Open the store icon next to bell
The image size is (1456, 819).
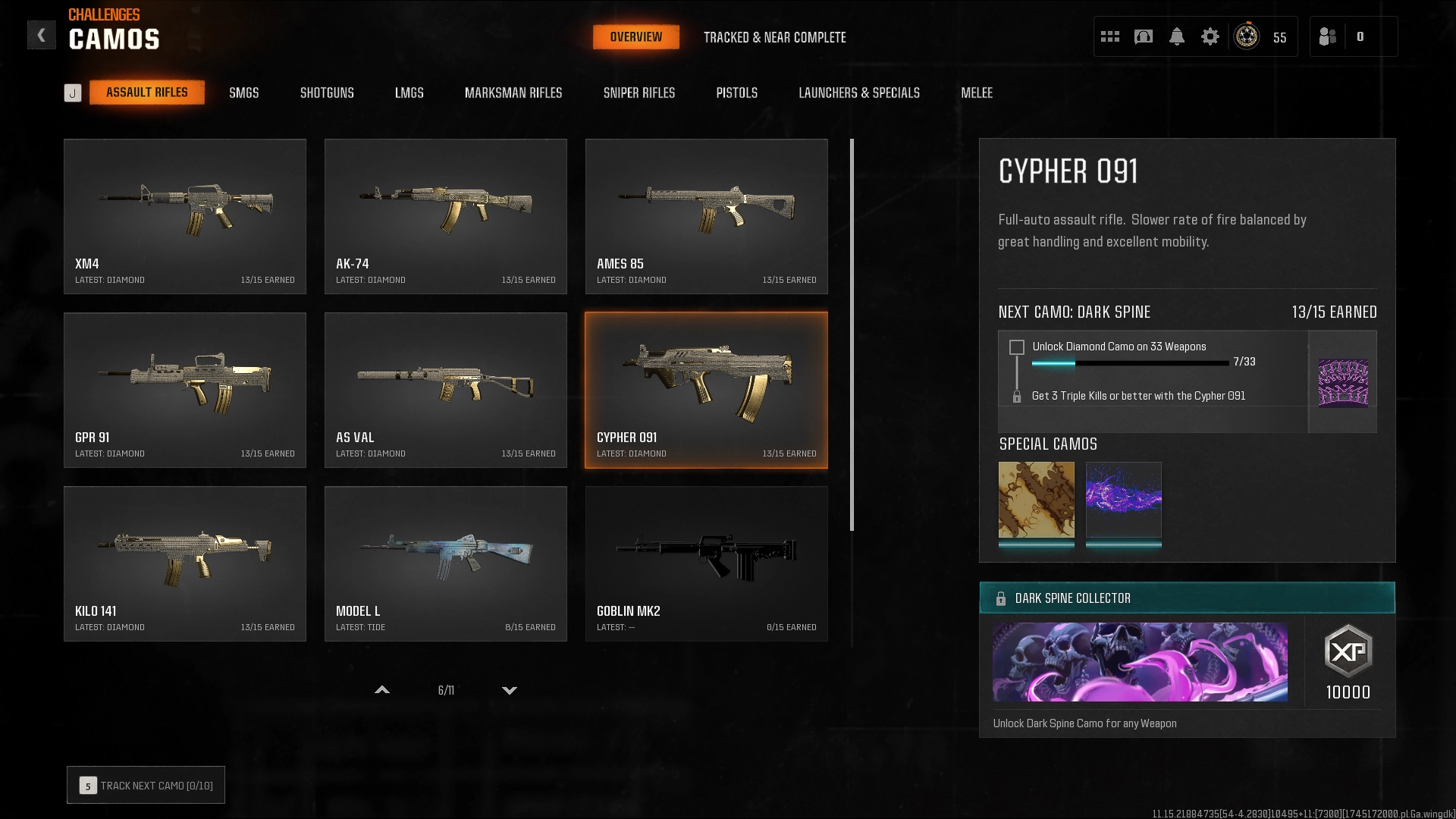click(1144, 36)
